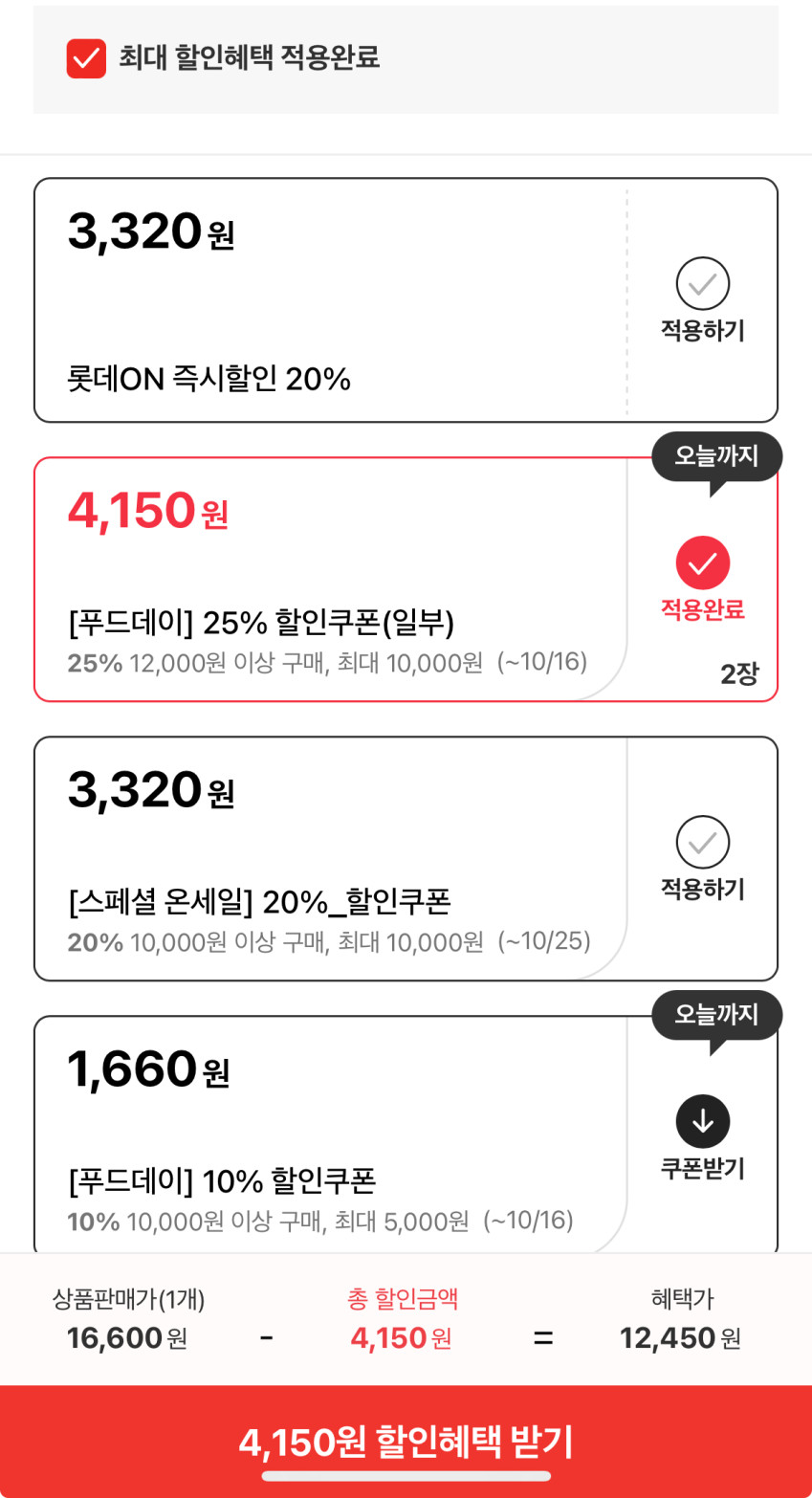Select the 롯데ON 즉시할인 20% card text
The image size is (812, 1498).
pos(208,380)
